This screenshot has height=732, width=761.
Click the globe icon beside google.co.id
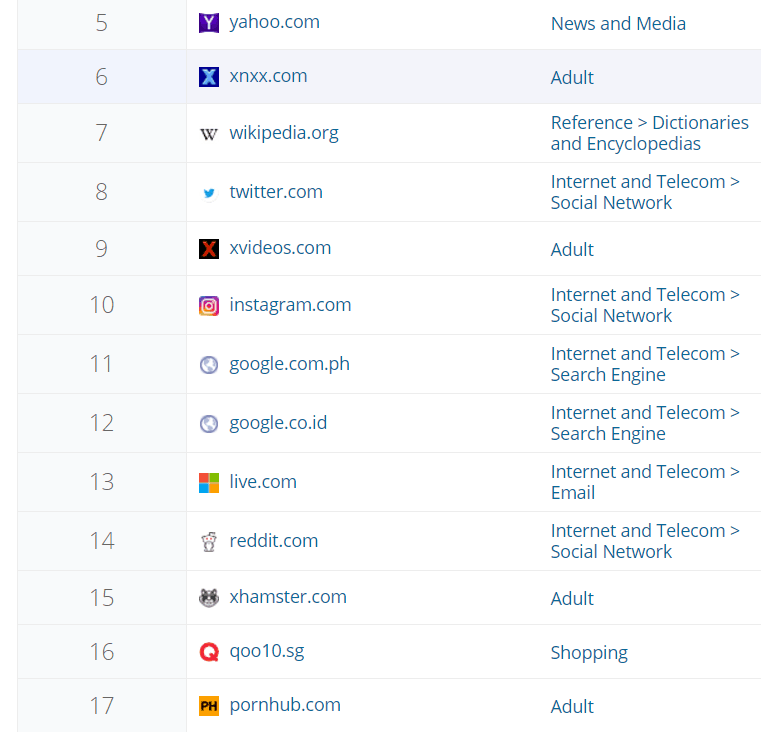[x=209, y=424]
